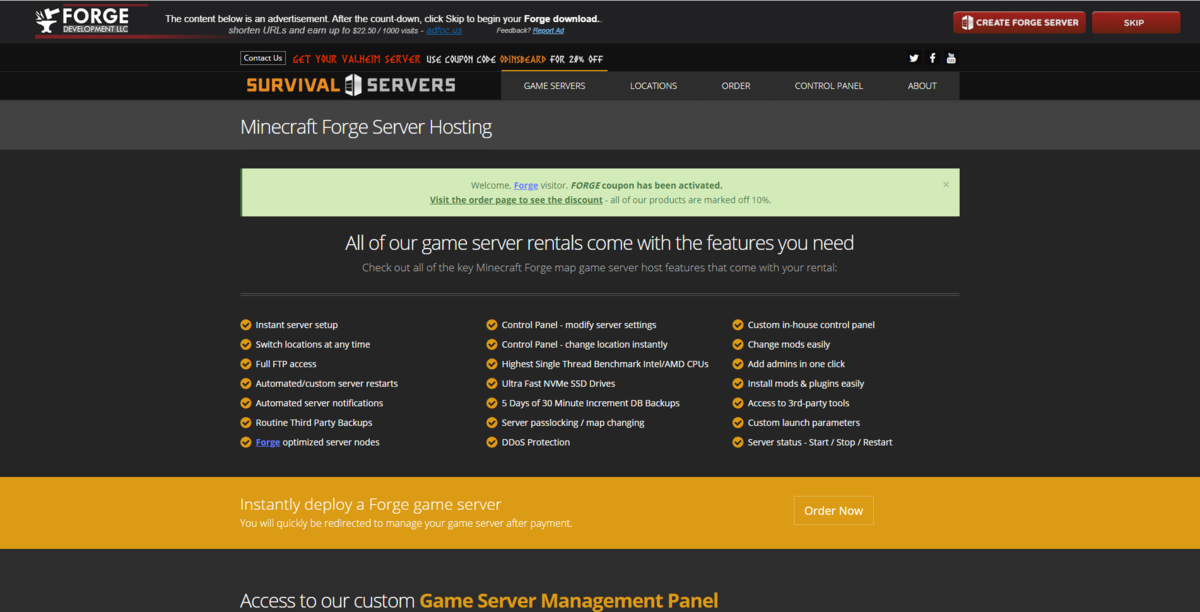Open the Game Servers menu
Viewport: 1200px width, 612px height.
(555, 86)
